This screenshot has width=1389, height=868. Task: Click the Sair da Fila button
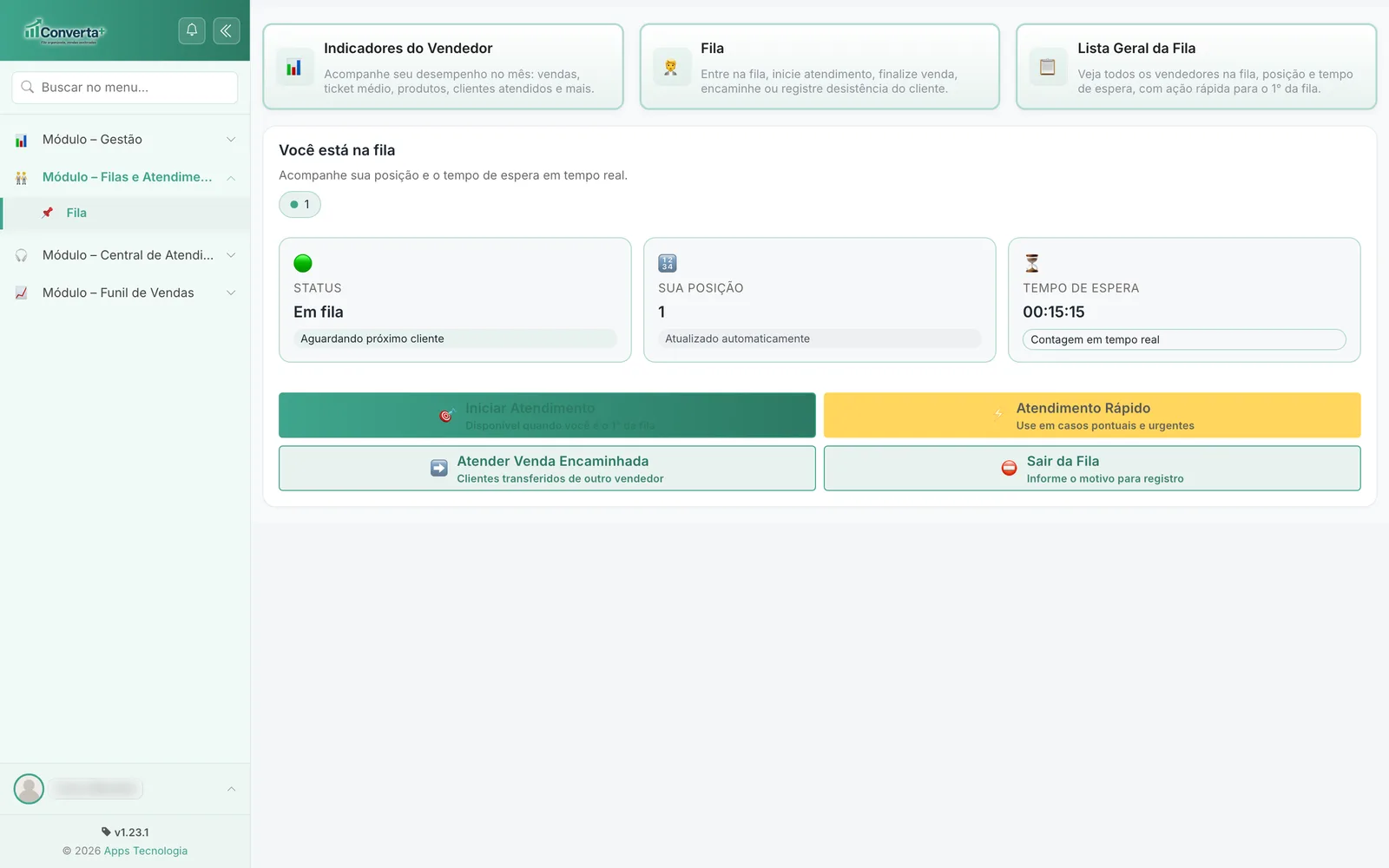[1092, 469]
